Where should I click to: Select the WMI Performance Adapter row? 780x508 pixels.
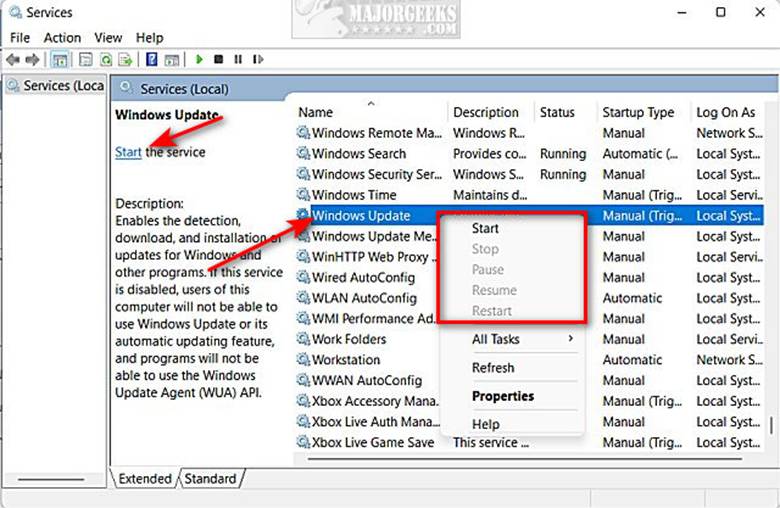pos(530,318)
